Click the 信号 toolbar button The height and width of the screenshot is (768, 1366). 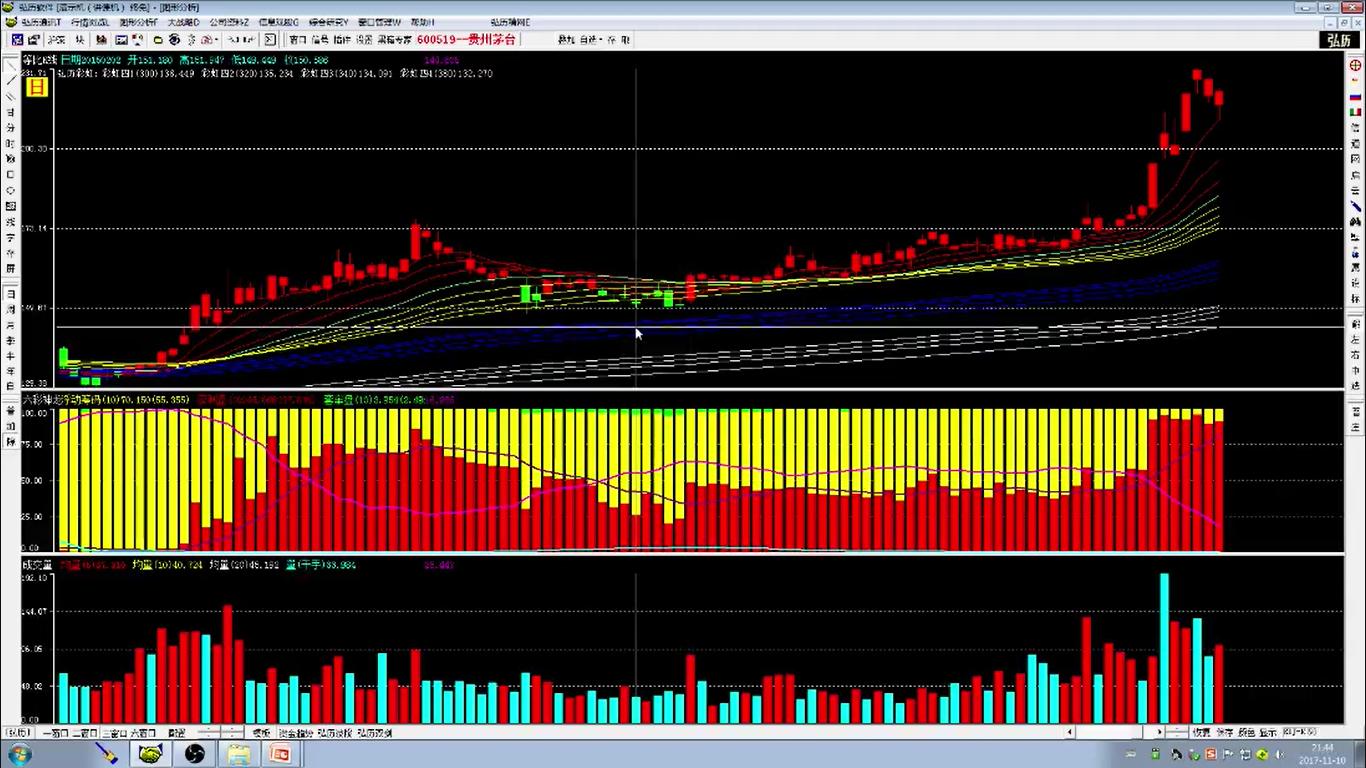tap(320, 40)
